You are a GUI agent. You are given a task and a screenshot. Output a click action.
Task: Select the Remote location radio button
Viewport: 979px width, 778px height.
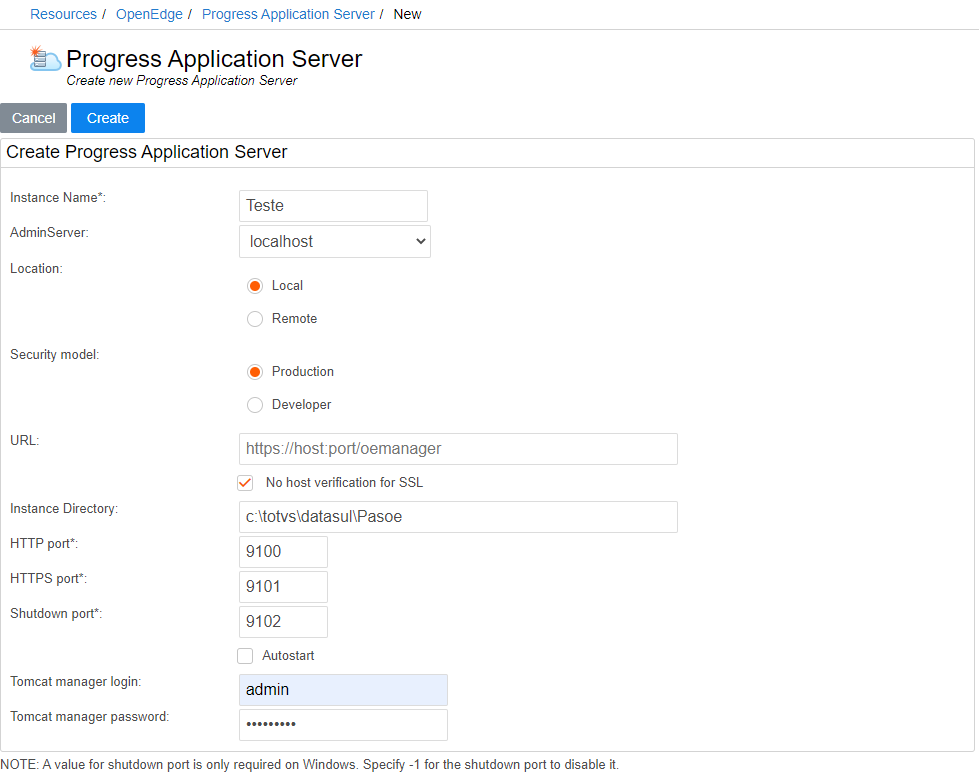(x=255, y=319)
